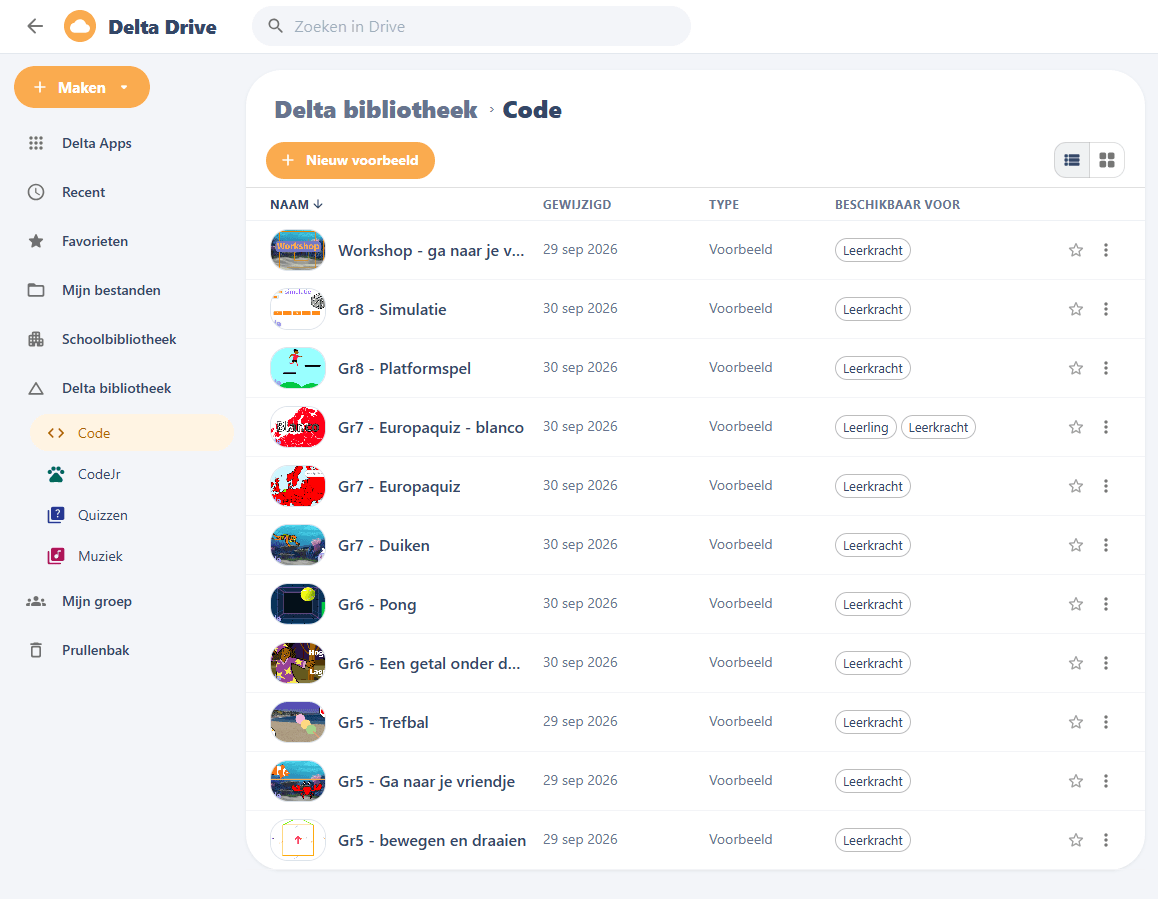Open Gr5 - Trefbal file name
Screen dimensions: 1158x899
tap(383, 722)
